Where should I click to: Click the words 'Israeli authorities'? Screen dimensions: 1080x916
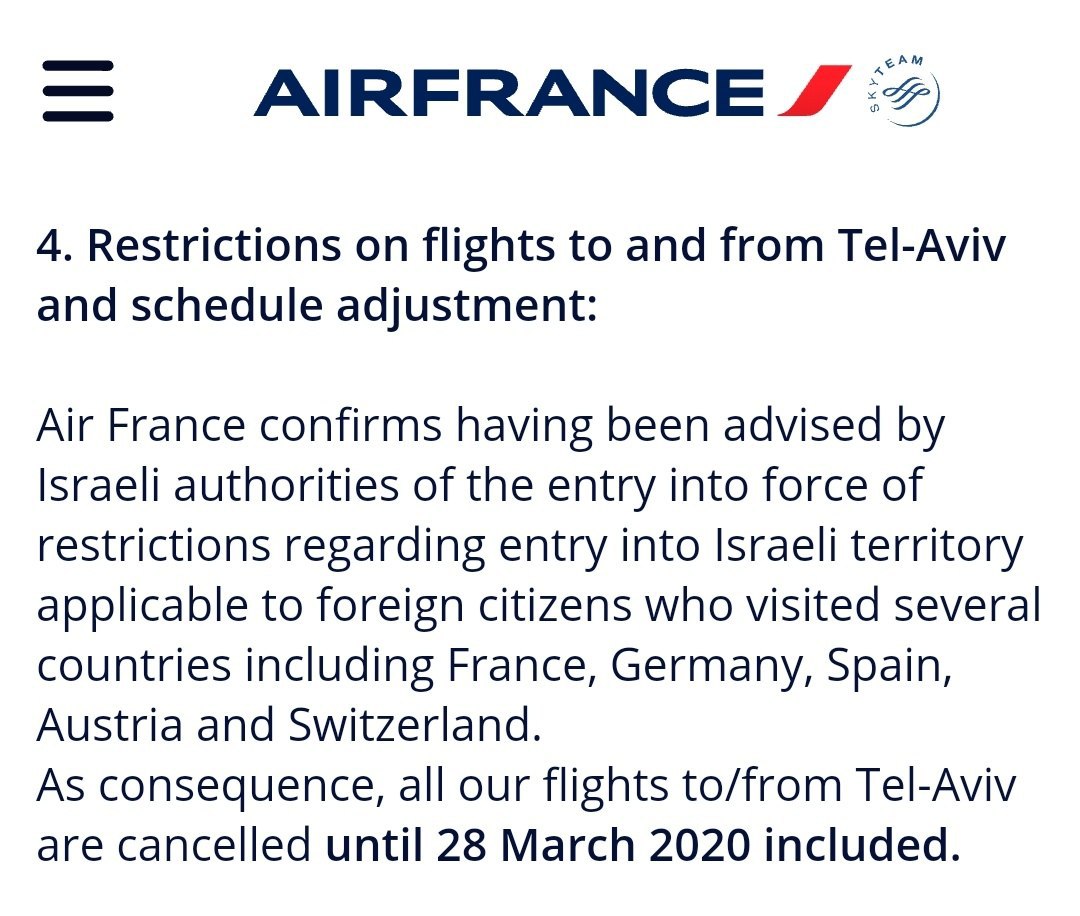pyautogui.click(x=218, y=485)
